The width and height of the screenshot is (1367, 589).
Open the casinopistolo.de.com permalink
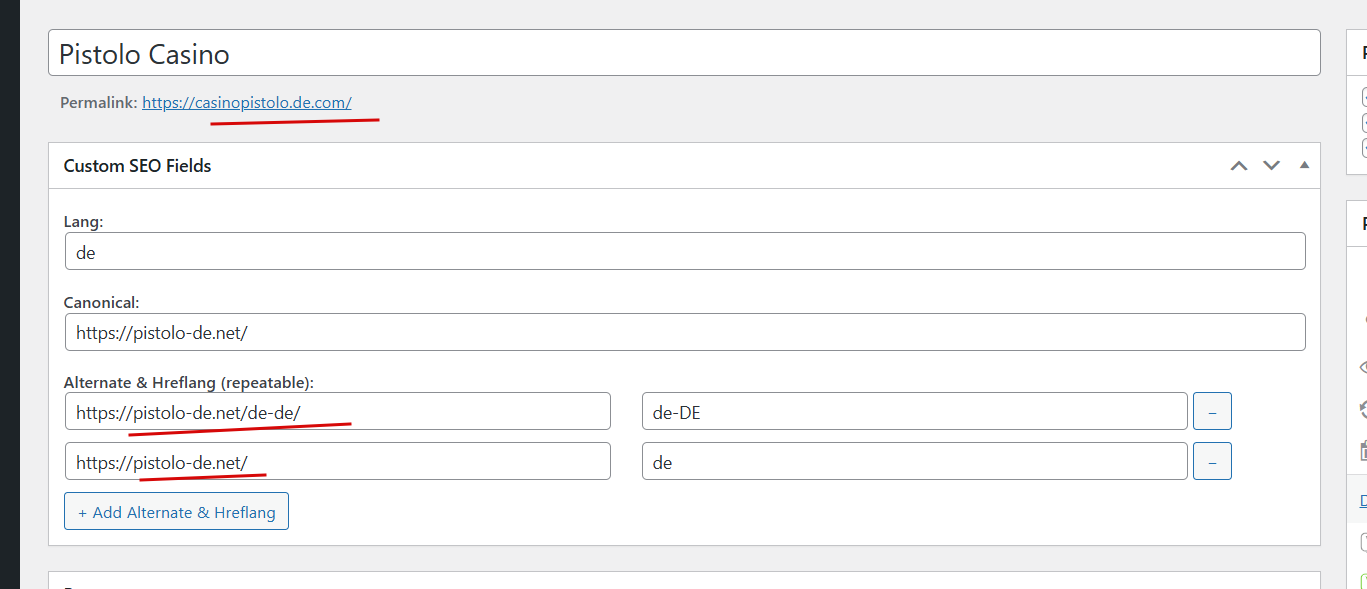click(246, 102)
